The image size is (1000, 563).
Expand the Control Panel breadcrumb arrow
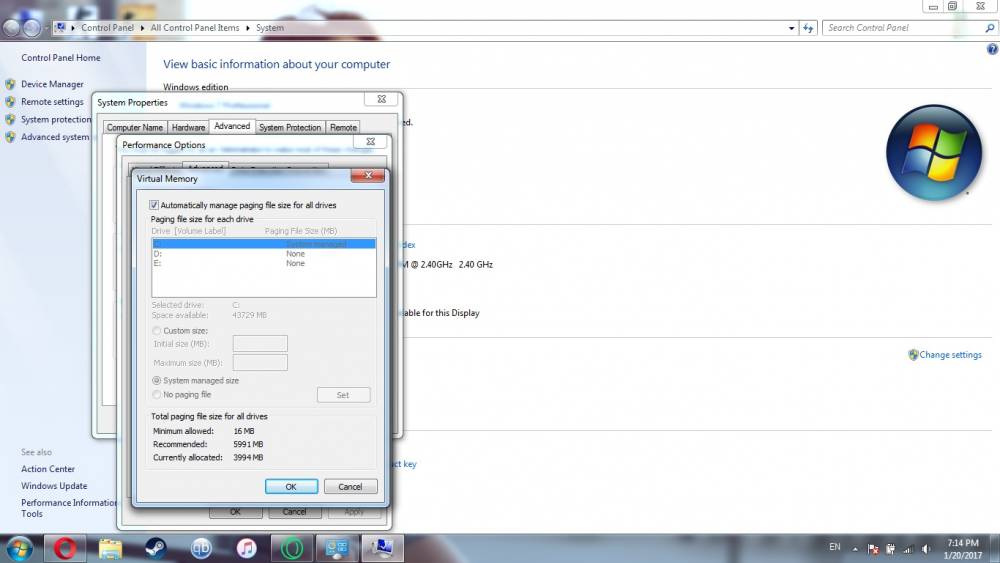[x=142, y=28]
